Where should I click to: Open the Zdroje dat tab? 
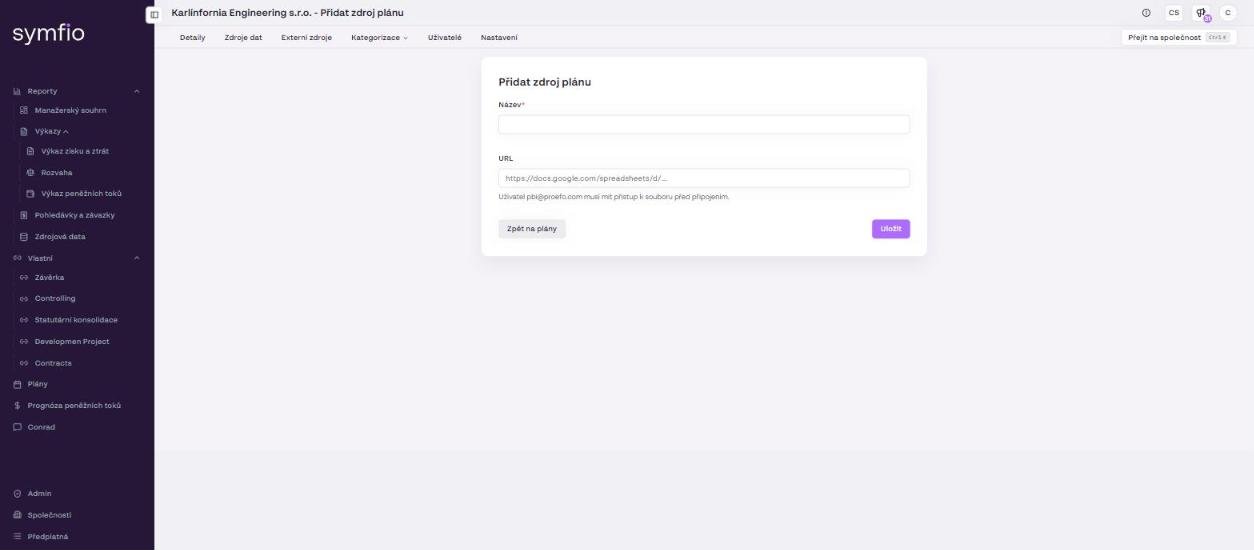[x=243, y=38]
